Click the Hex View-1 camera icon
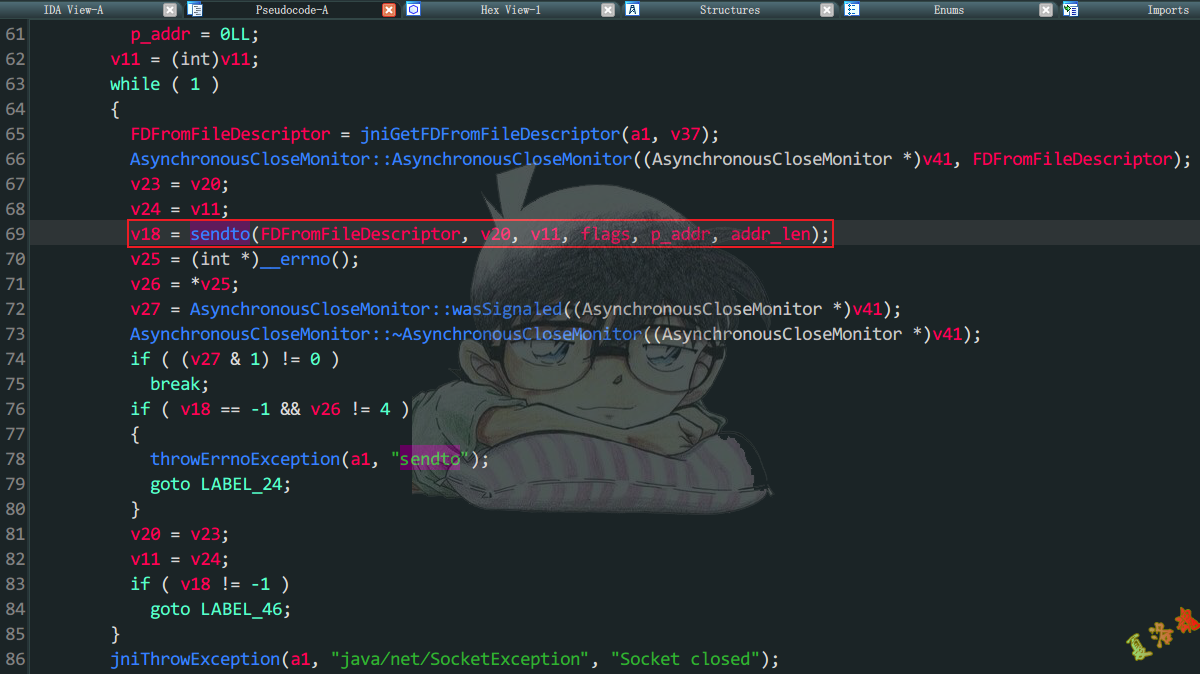 tap(413, 10)
